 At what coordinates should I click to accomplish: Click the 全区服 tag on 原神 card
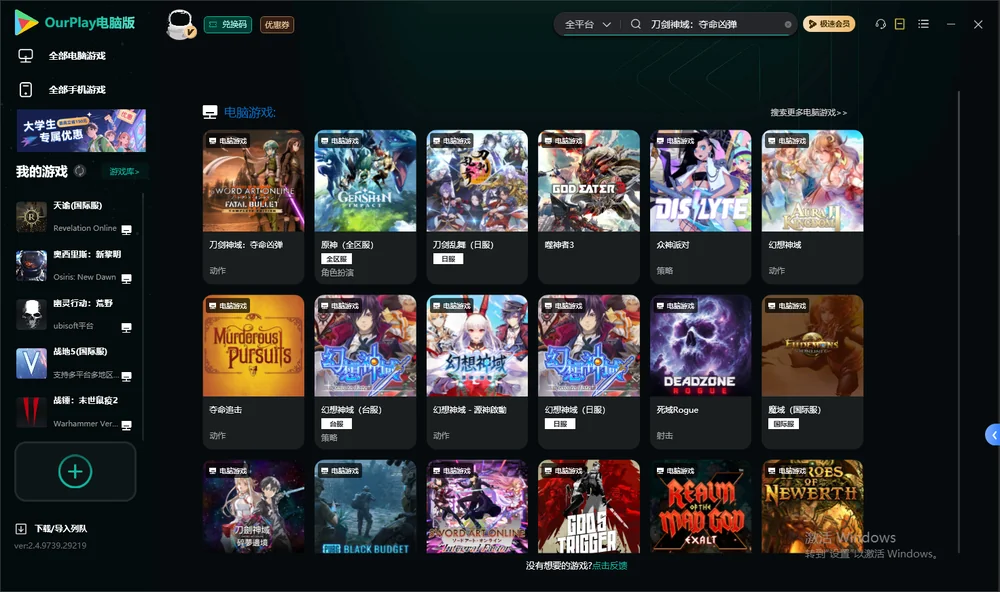point(336,259)
